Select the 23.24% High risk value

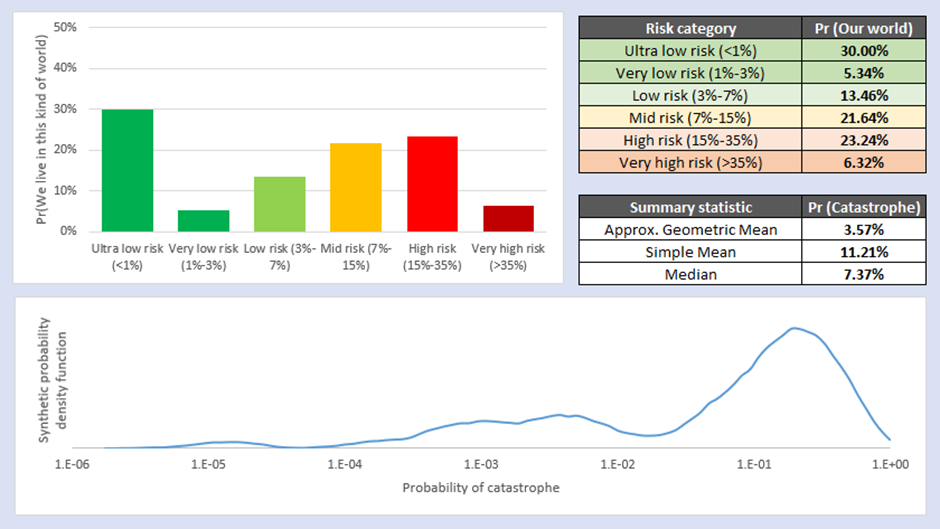tap(862, 140)
